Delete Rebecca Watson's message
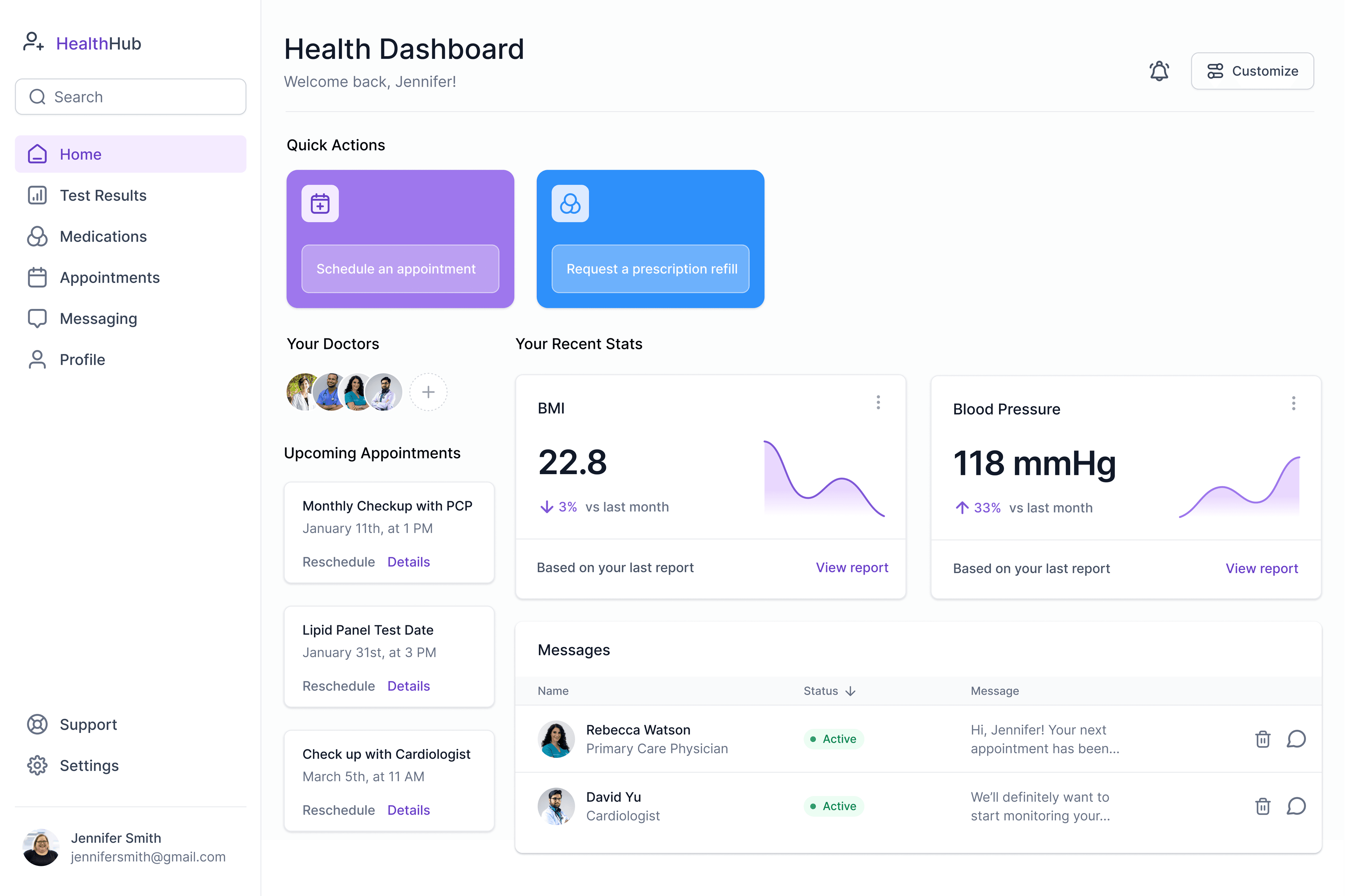Image resolution: width=1347 pixels, height=896 pixels. [x=1262, y=739]
